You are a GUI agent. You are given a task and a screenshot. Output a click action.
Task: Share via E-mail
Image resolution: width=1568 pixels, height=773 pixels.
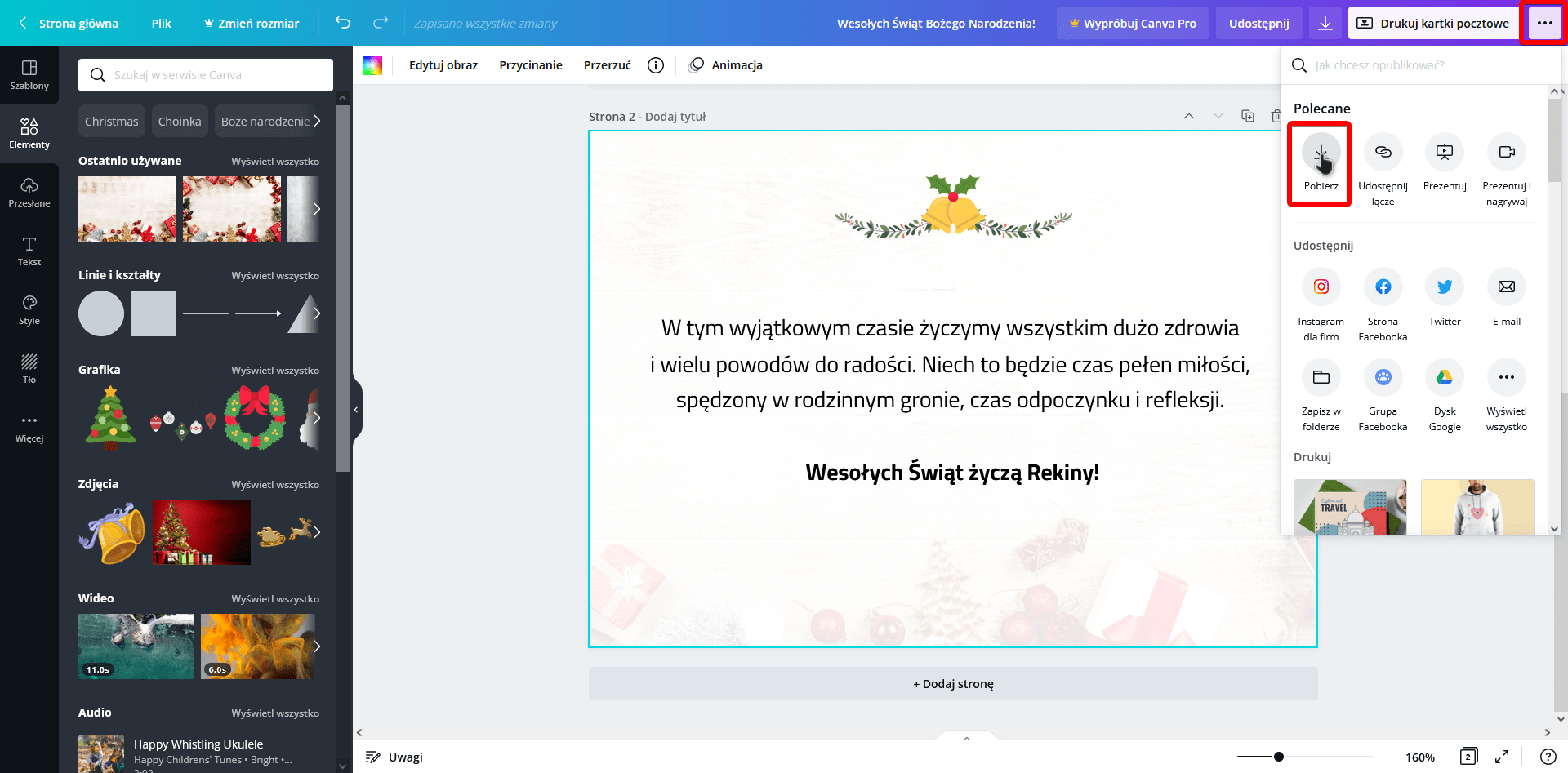1507,298
